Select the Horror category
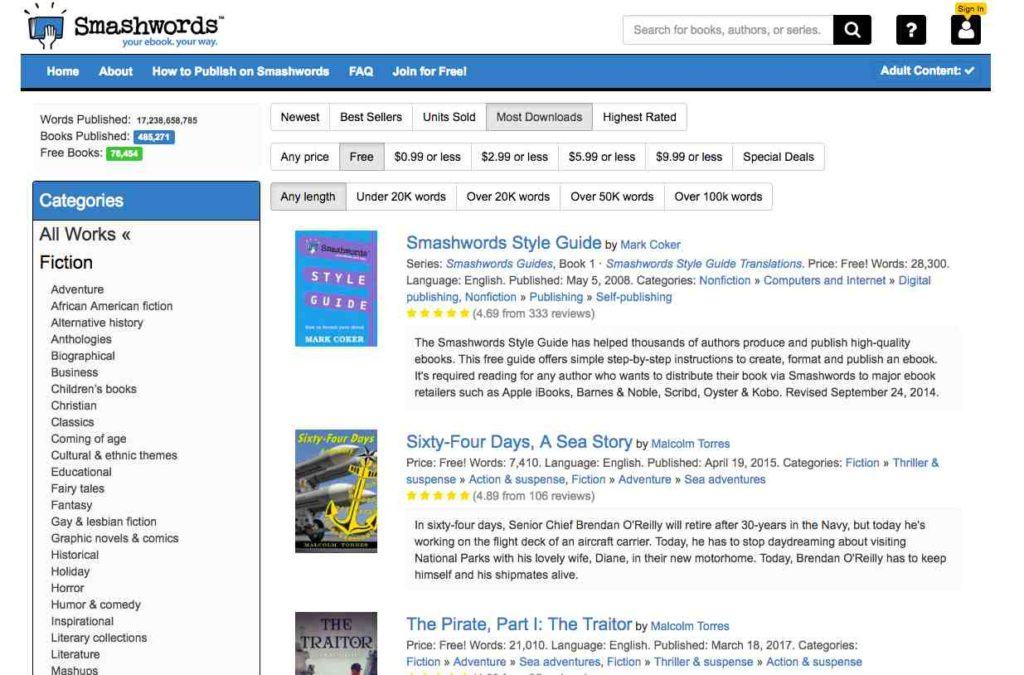Screen dimensions: 1024x675 tap(68, 587)
